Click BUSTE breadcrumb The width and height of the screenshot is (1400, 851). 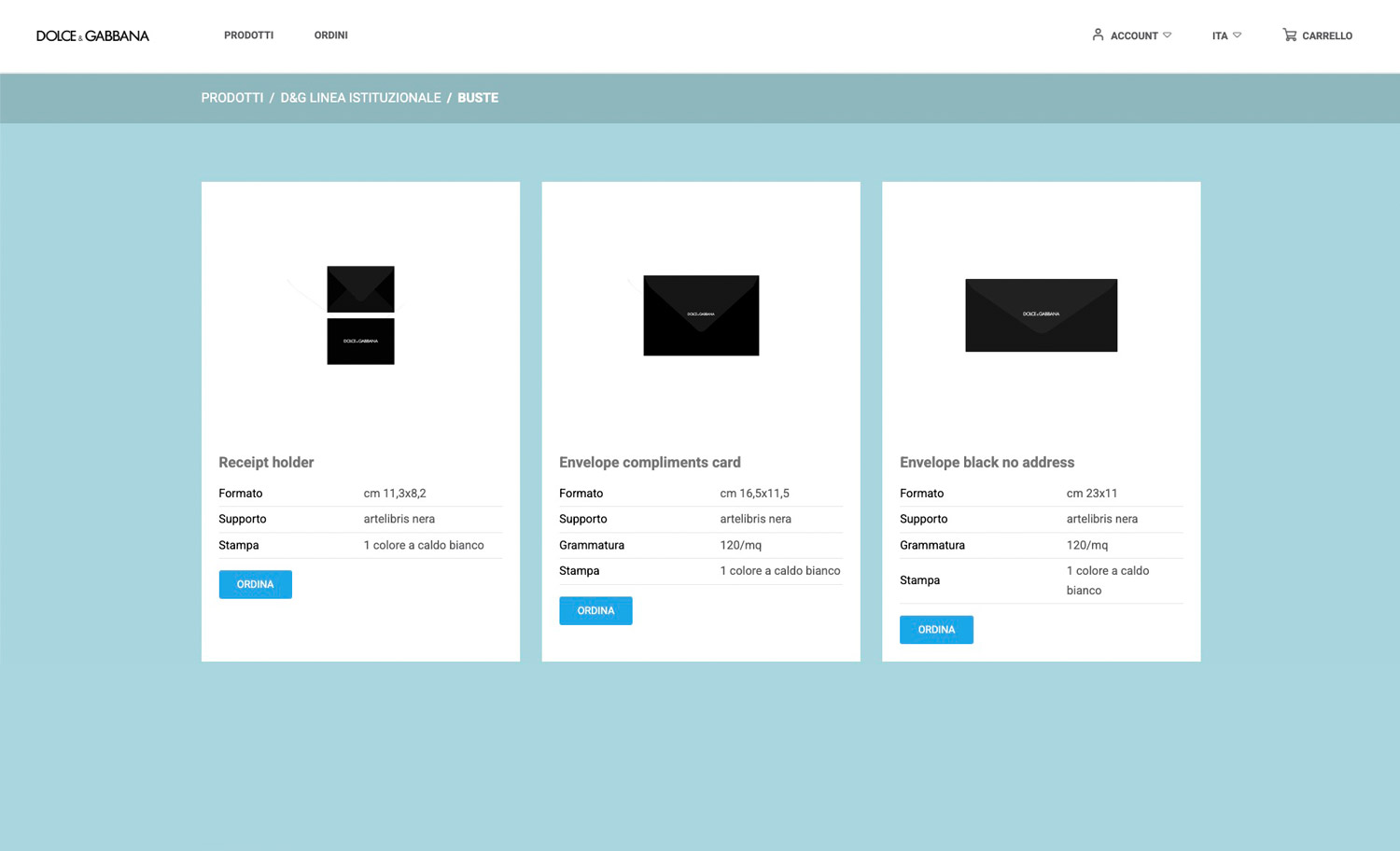(x=478, y=98)
